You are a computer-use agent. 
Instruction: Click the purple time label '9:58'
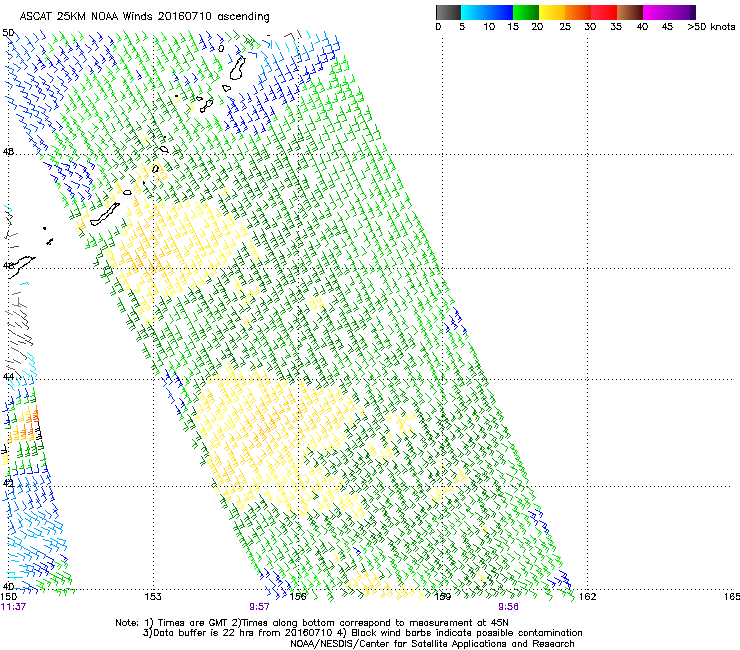point(508,607)
